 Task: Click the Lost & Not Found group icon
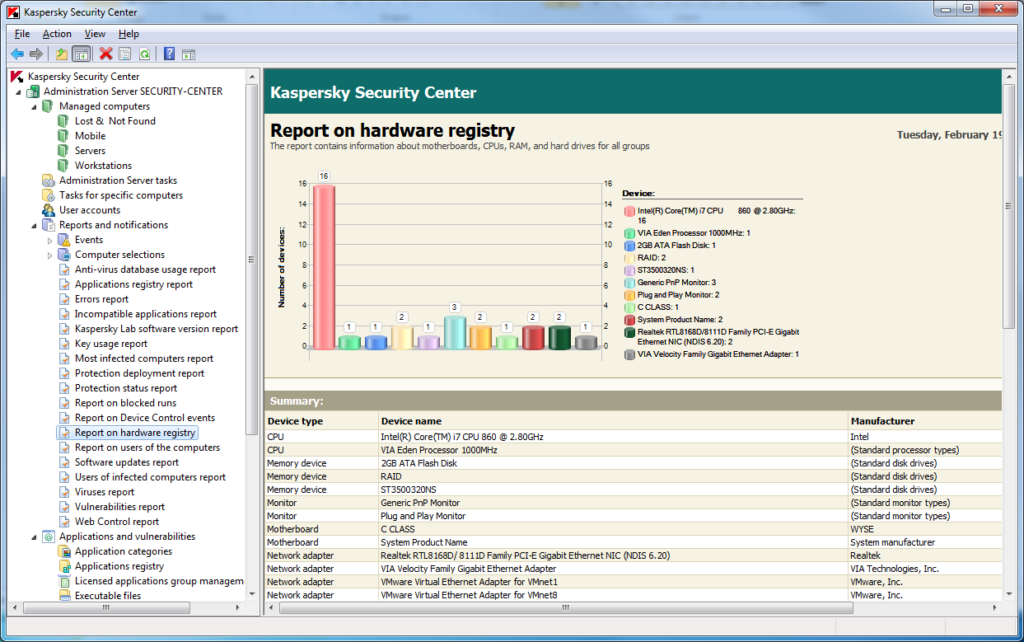coord(63,121)
